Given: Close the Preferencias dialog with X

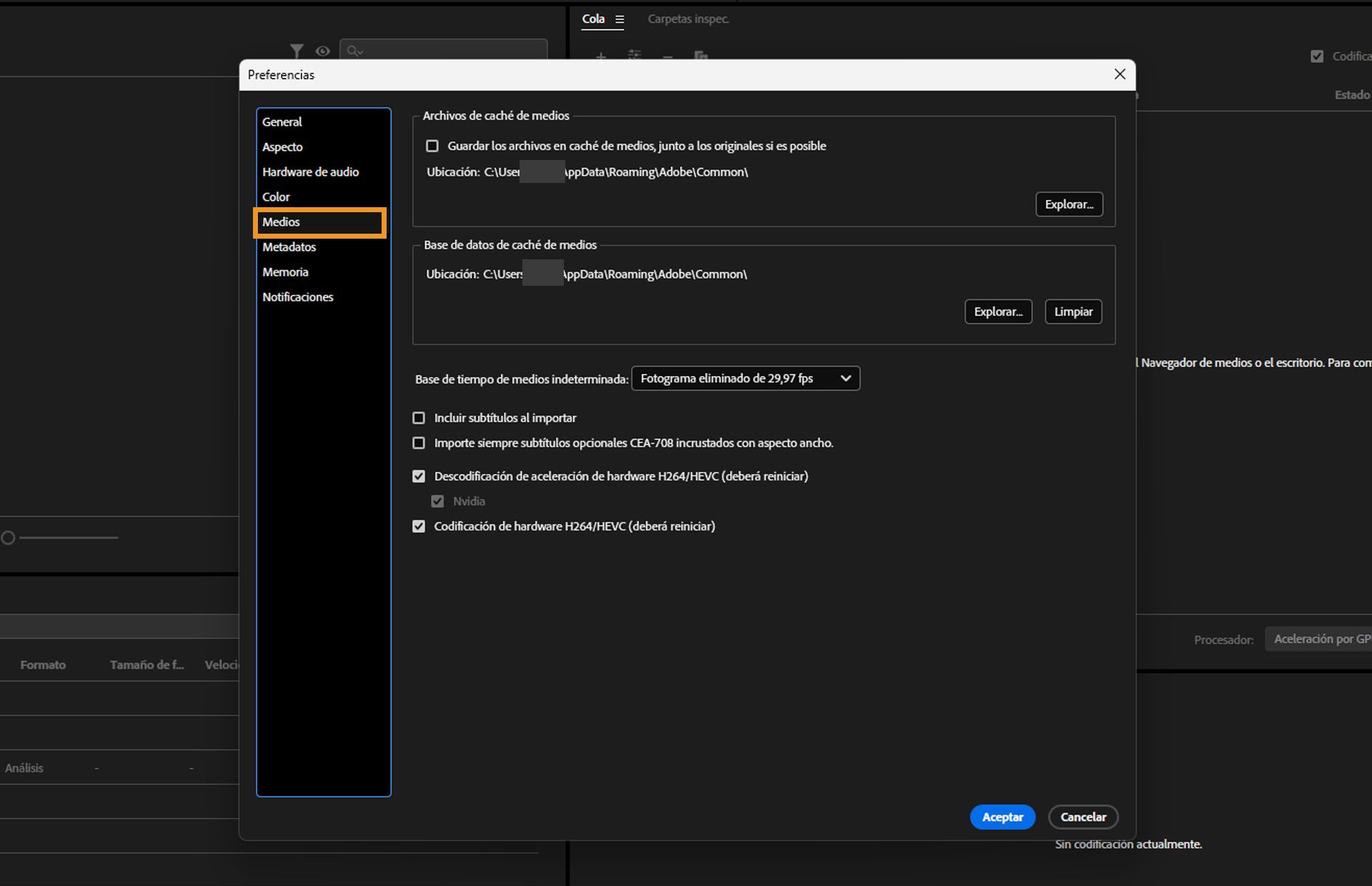Looking at the screenshot, I should pyautogui.click(x=1120, y=74).
